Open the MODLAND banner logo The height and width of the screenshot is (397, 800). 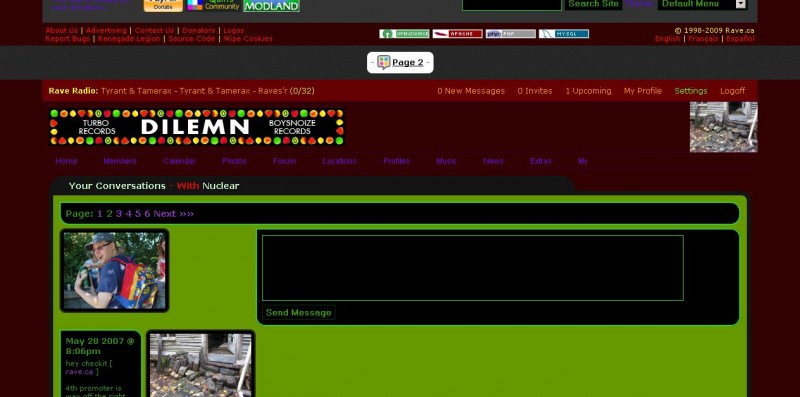[271, 6]
